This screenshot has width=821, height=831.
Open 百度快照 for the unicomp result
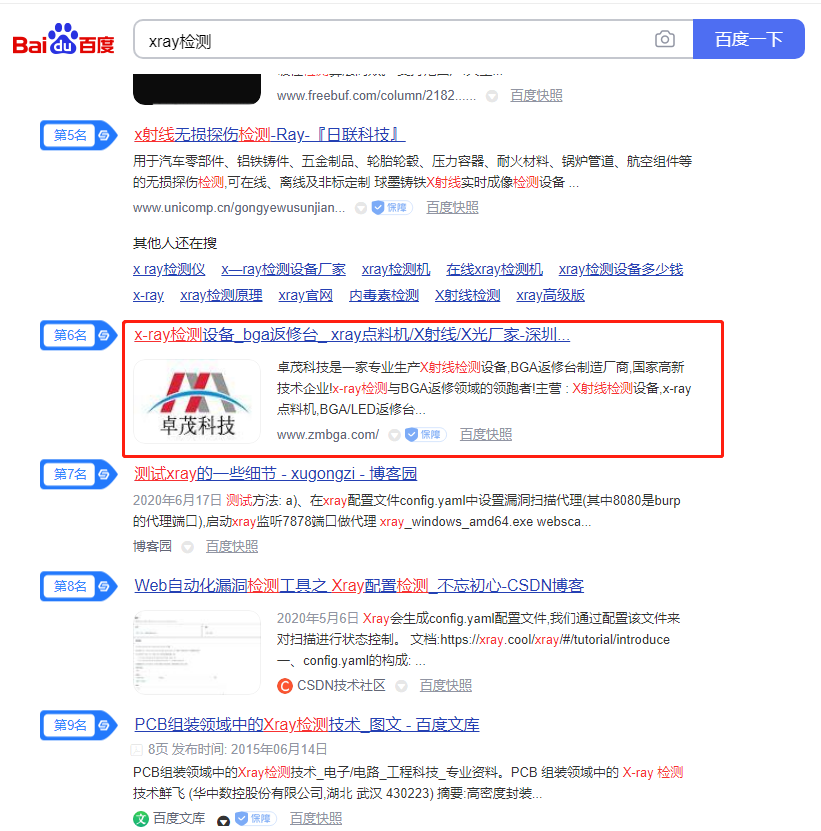click(x=453, y=208)
